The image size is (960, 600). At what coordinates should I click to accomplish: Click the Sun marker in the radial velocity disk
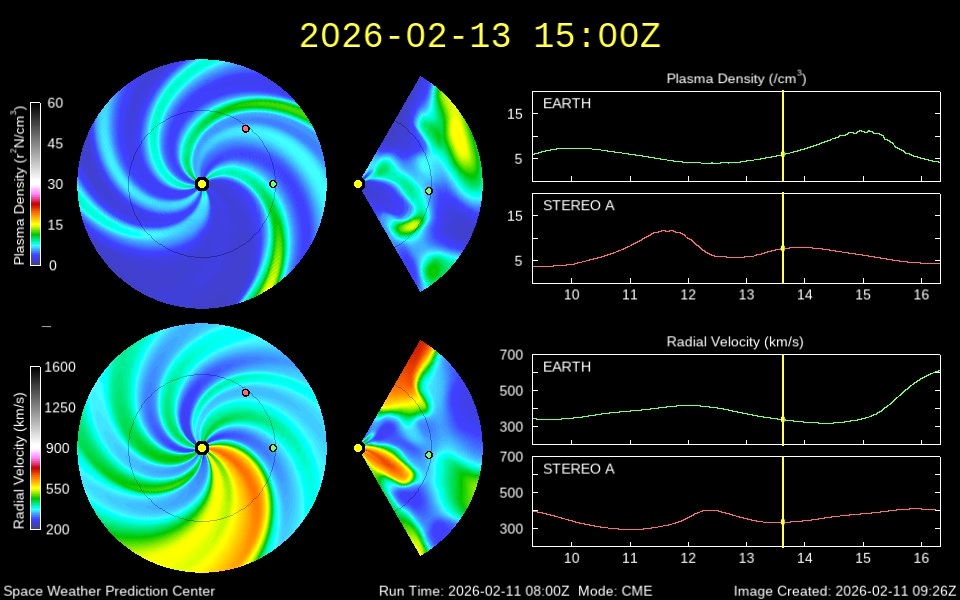tap(202, 448)
